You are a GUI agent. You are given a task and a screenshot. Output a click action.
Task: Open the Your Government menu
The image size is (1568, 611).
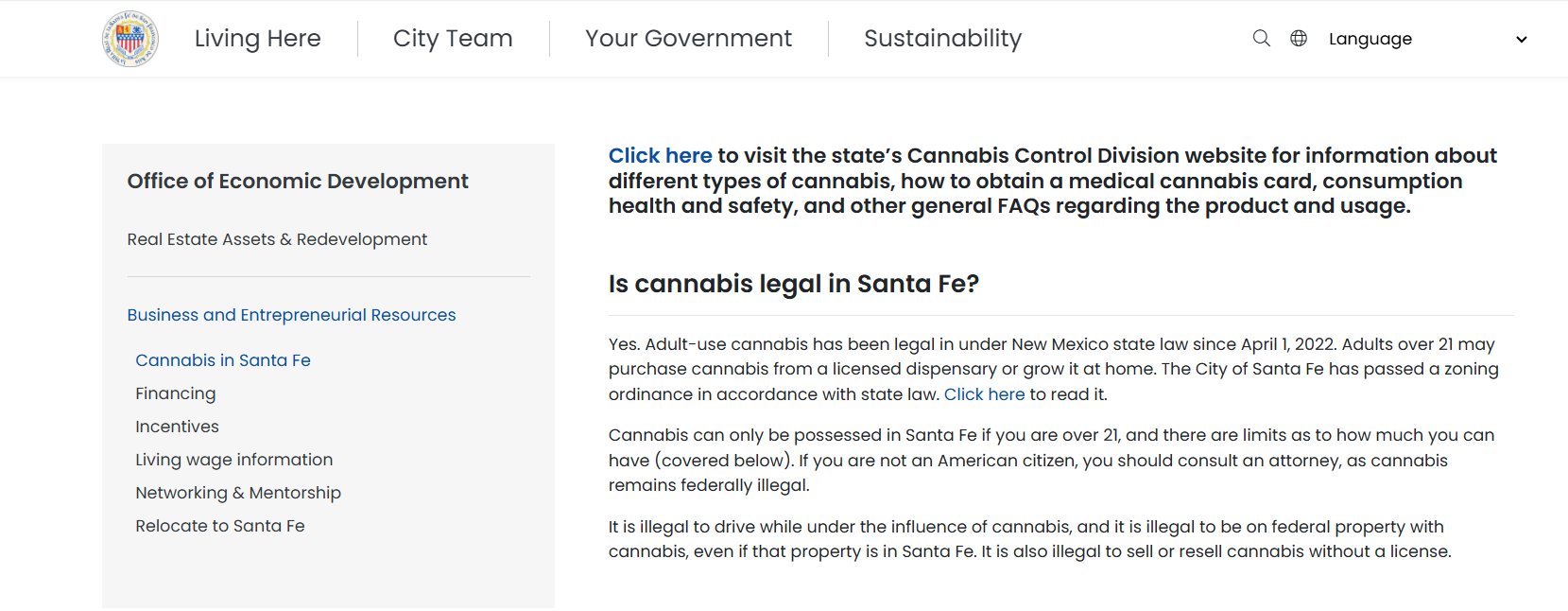pyautogui.click(x=688, y=39)
